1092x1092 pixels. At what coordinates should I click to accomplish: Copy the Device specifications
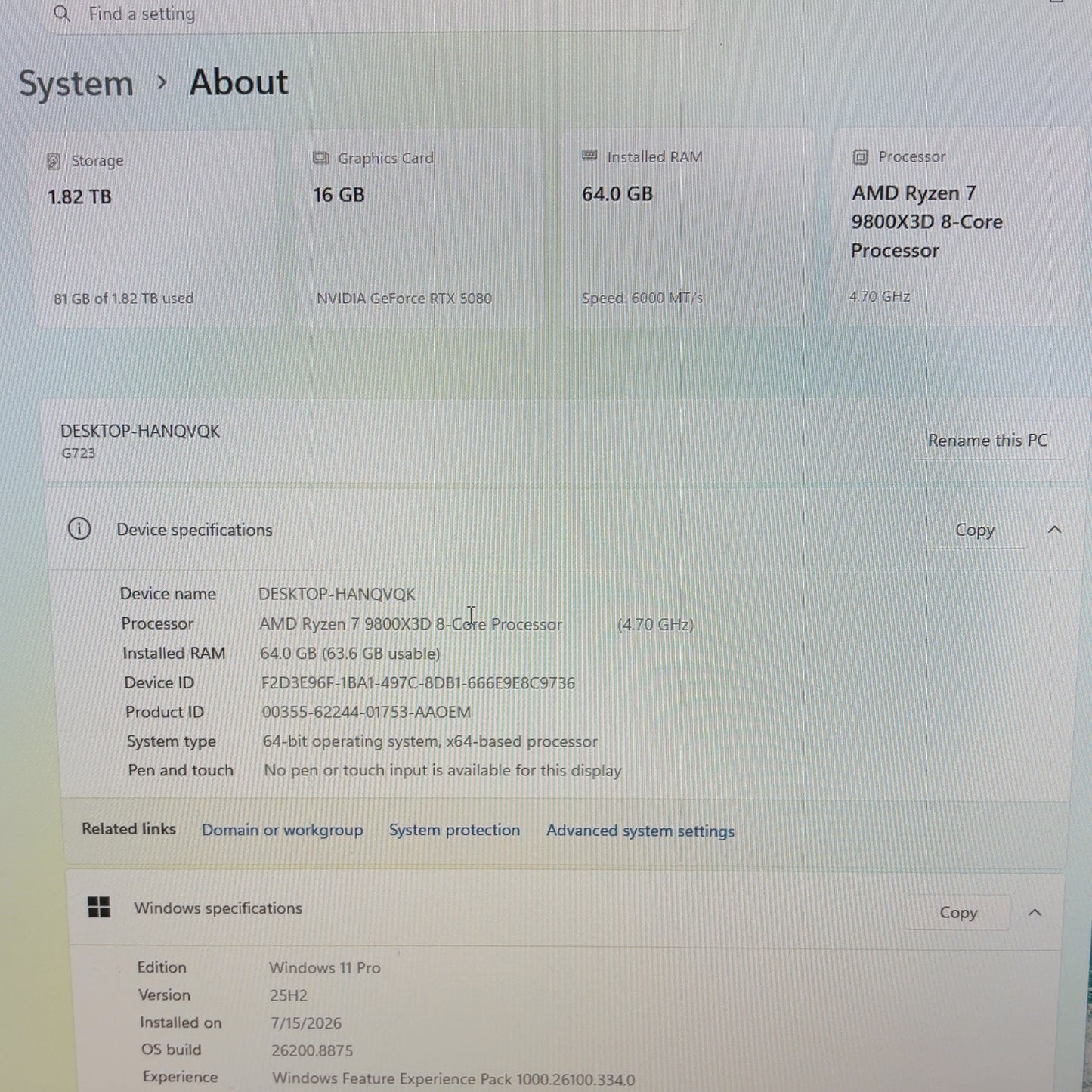pyautogui.click(x=975, y=530)
